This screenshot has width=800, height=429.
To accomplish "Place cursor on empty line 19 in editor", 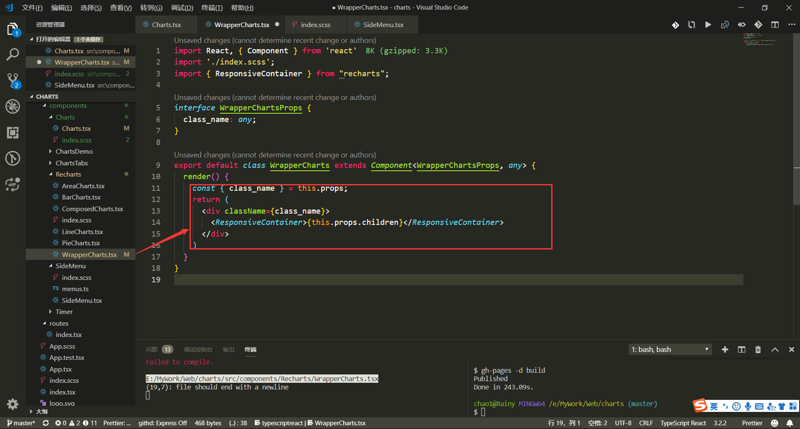I will 458,280.
